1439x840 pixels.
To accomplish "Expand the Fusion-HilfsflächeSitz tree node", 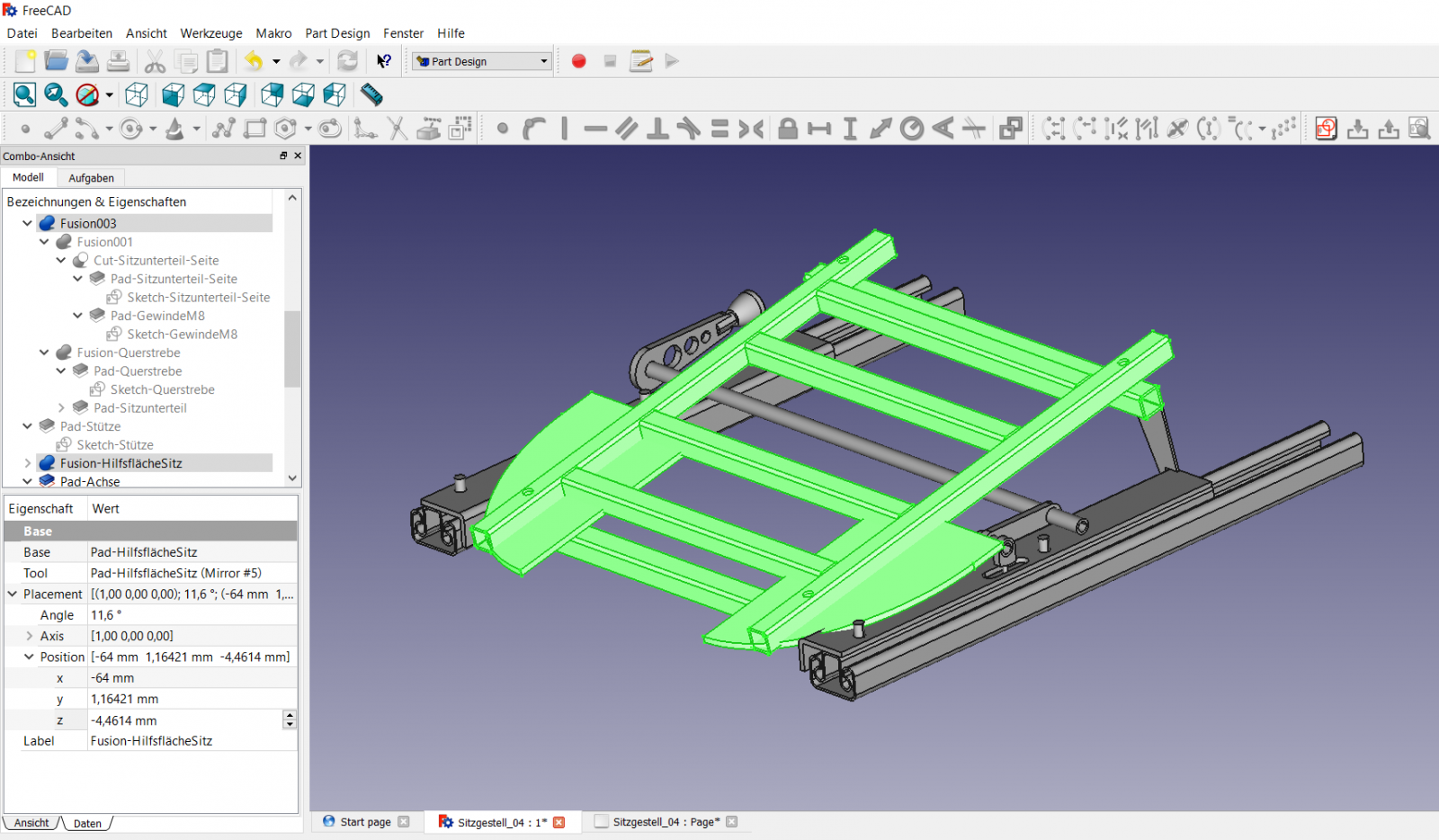I will [27, 463].
